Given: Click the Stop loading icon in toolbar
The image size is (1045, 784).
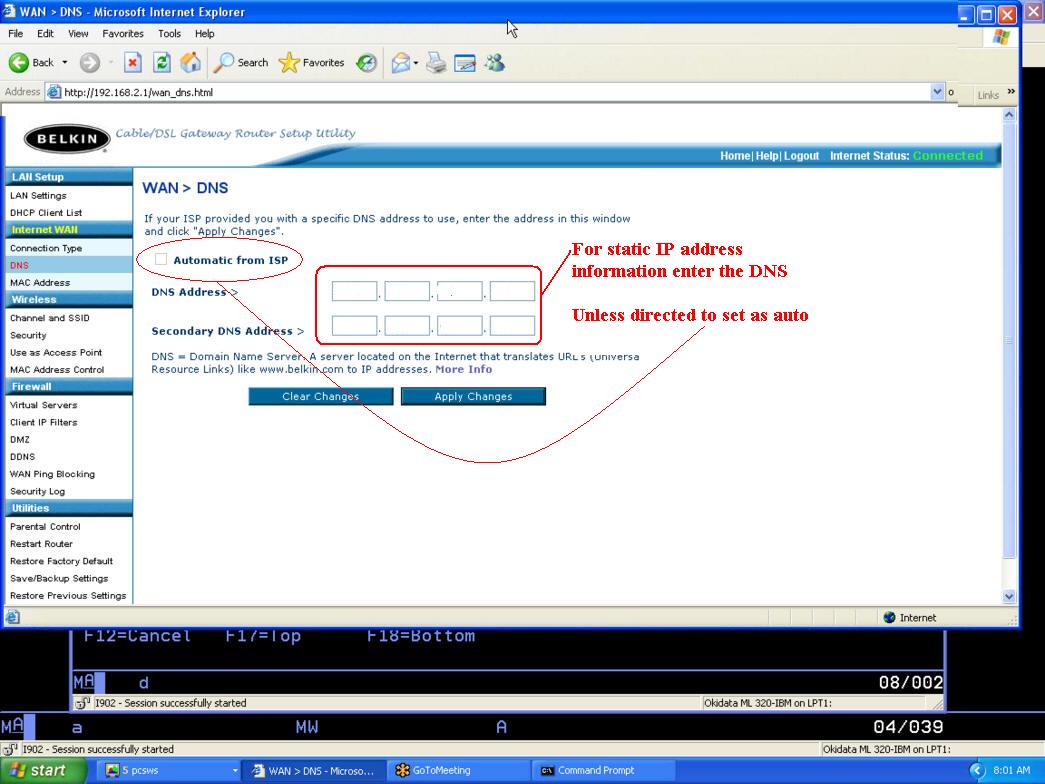Looking at the screenshot, I should pyautogui.click(x=133, y=63).
